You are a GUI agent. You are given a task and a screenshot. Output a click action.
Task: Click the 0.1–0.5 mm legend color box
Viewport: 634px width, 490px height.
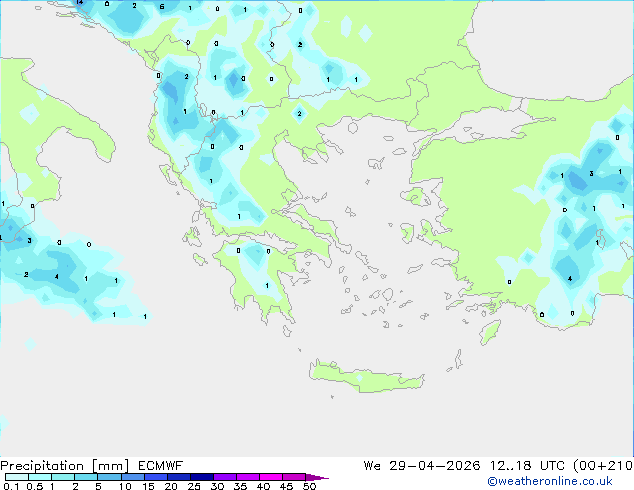click(x=17, y=477)
